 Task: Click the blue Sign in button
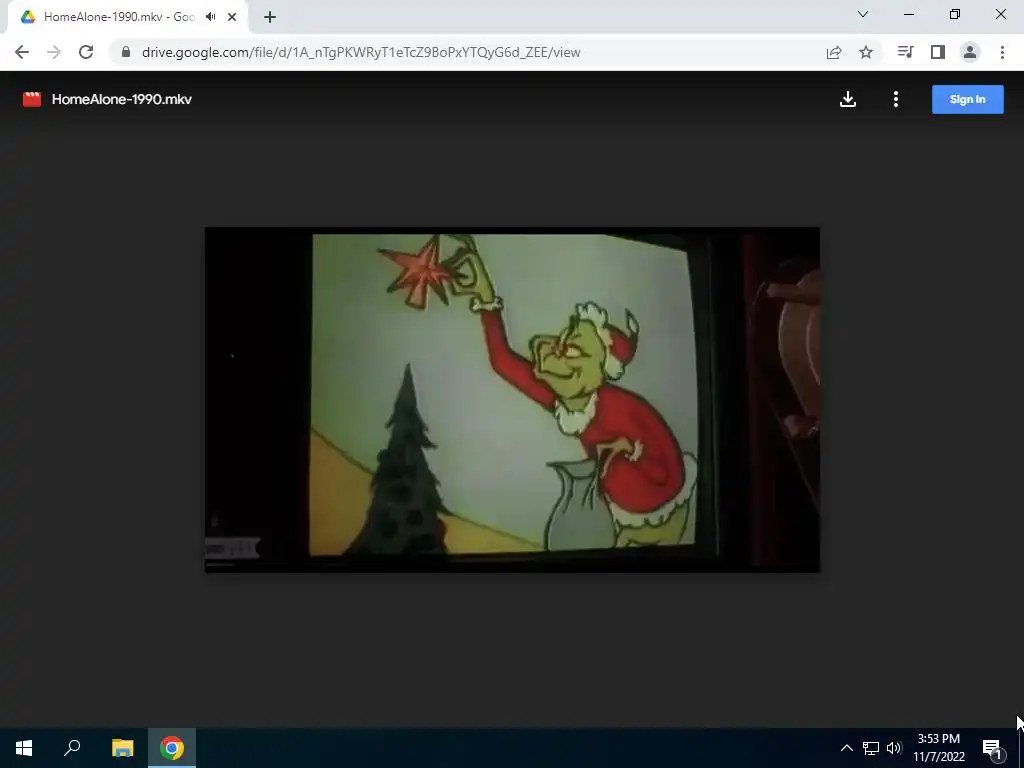[x=967, y=99]
